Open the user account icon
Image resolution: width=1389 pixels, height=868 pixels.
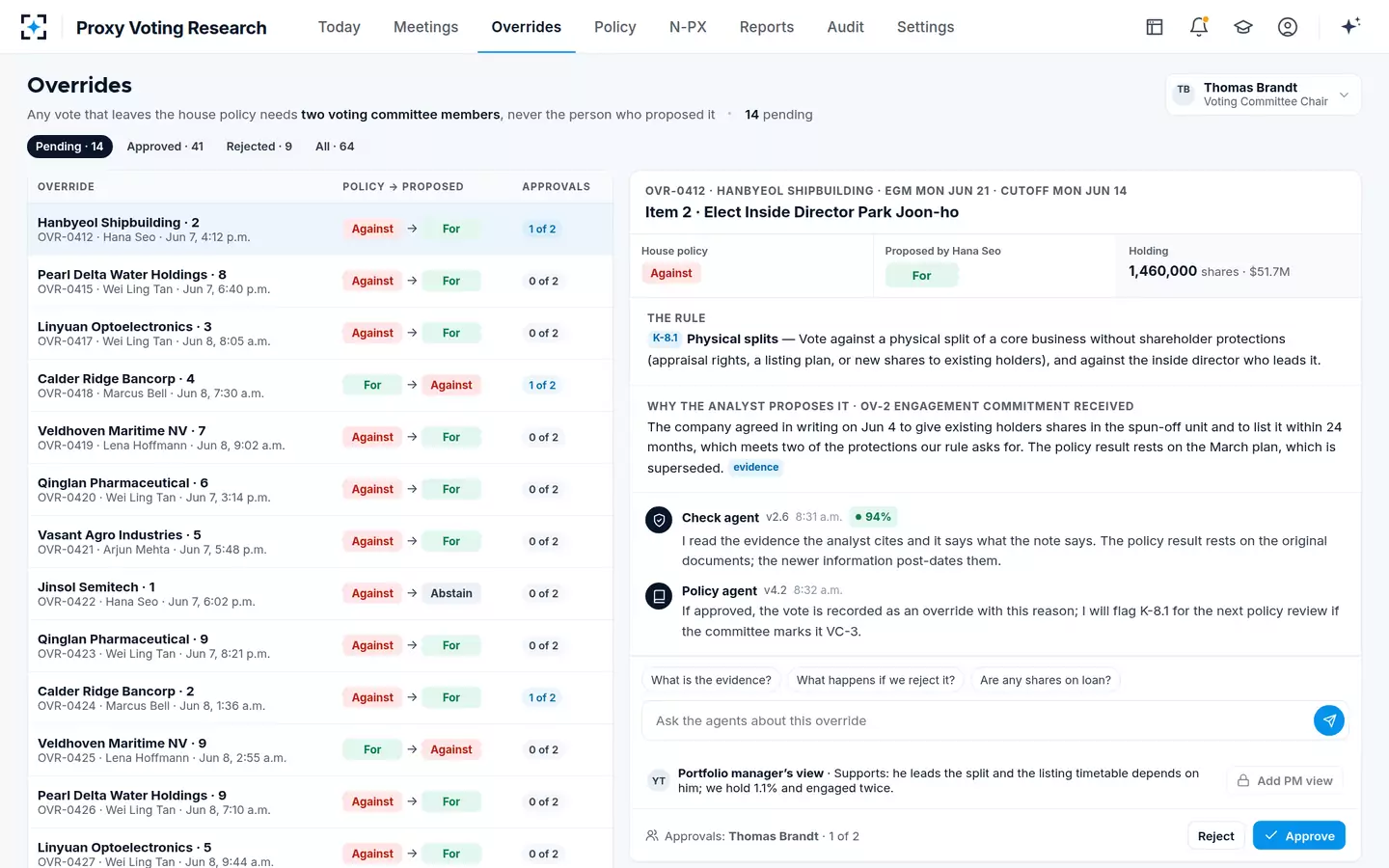click(x=1288, y=27)
